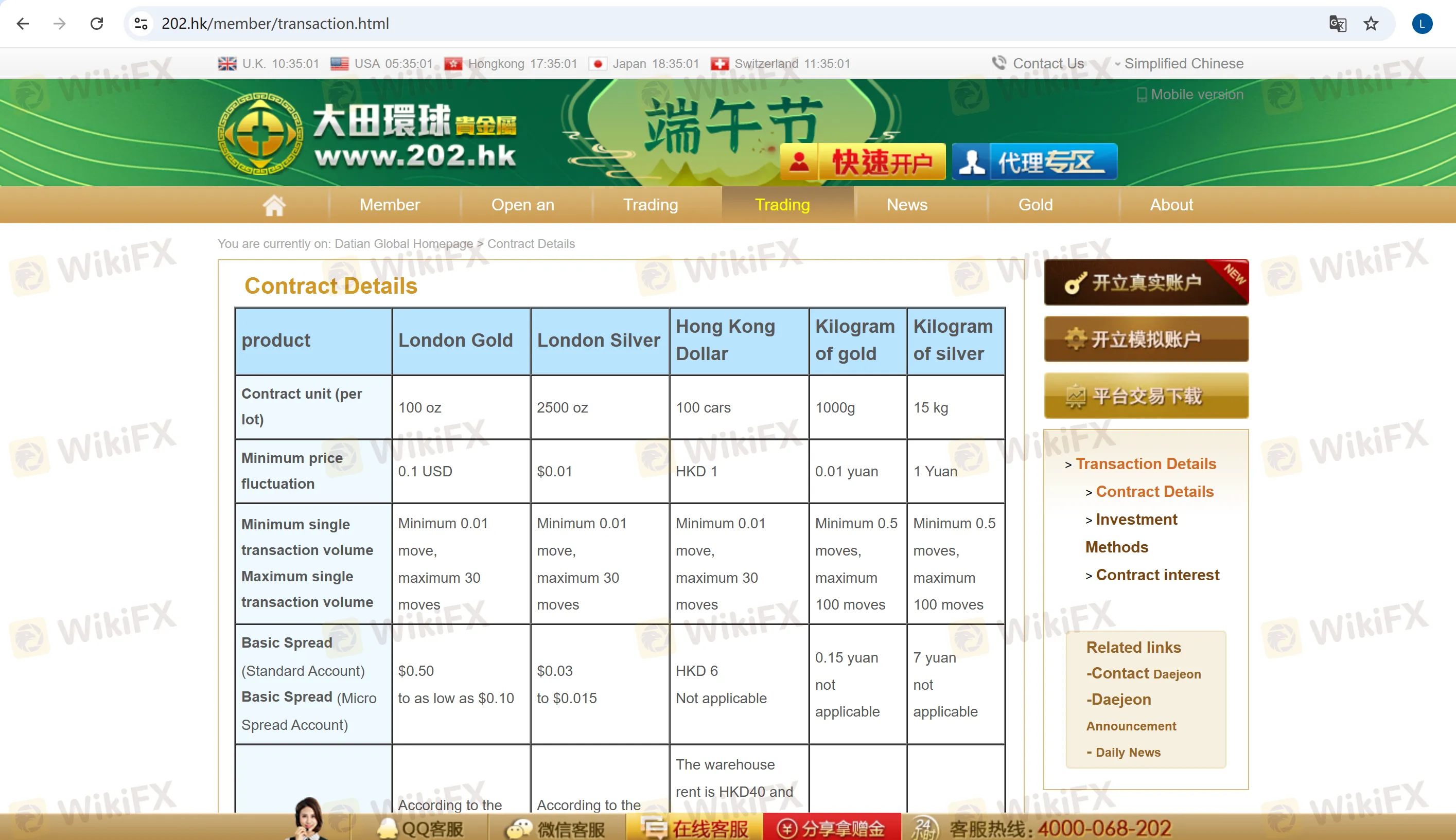Screen dimensions: 1456x840
Task: Click the open real account banner
Action: click(1146, 282)
